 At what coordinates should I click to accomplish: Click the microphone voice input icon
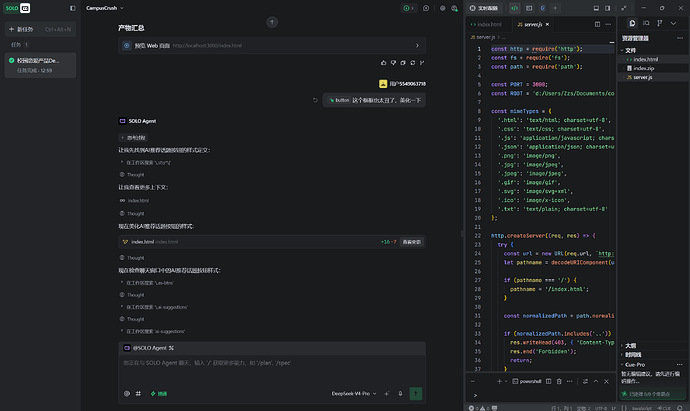click(400, 394)
